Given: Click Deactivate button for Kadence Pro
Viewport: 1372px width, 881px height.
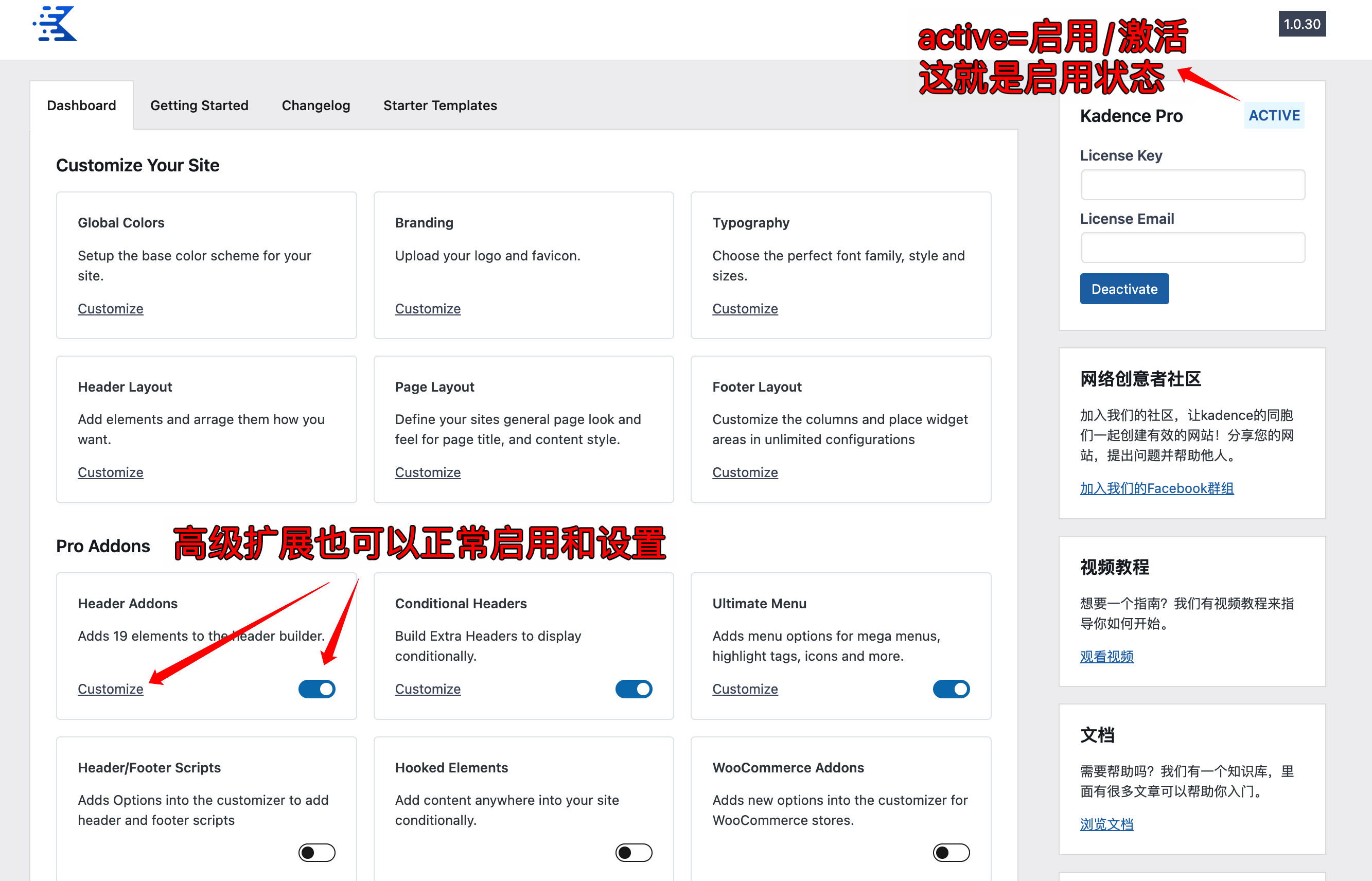Looking at the screenshot, I should (x=1124, y=289).
